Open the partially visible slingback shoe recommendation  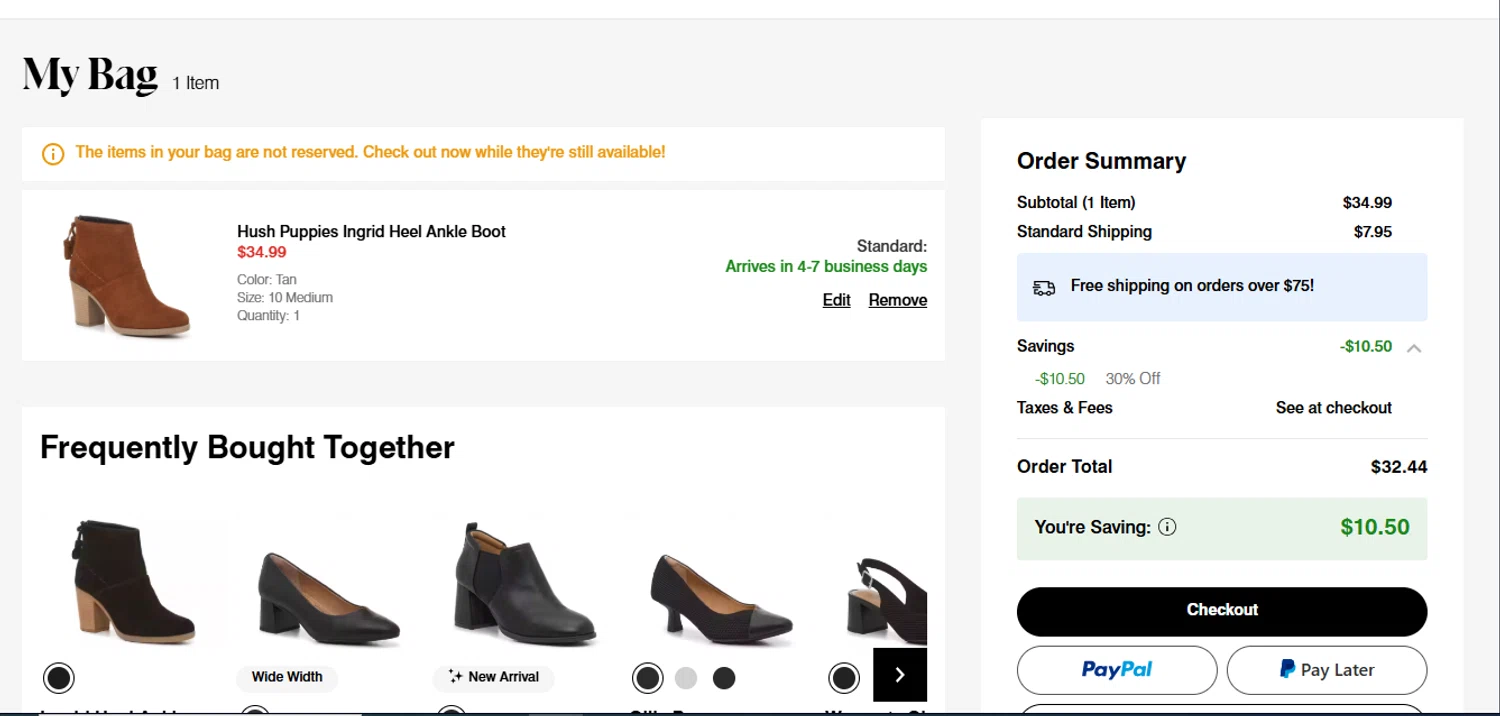click(x=887, y=600)
